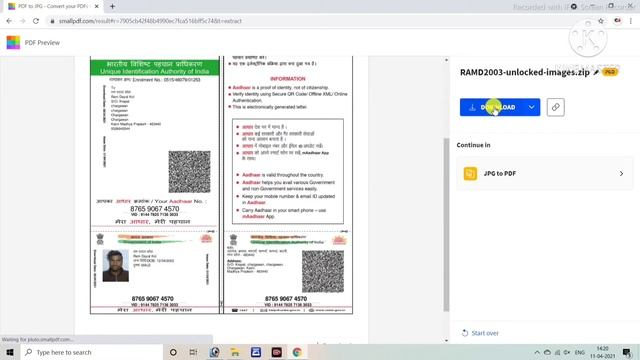Image resolution: width=640 pixels, height=360 pixels.
Task: Click ENG language indicator
Action: (580, 352)
